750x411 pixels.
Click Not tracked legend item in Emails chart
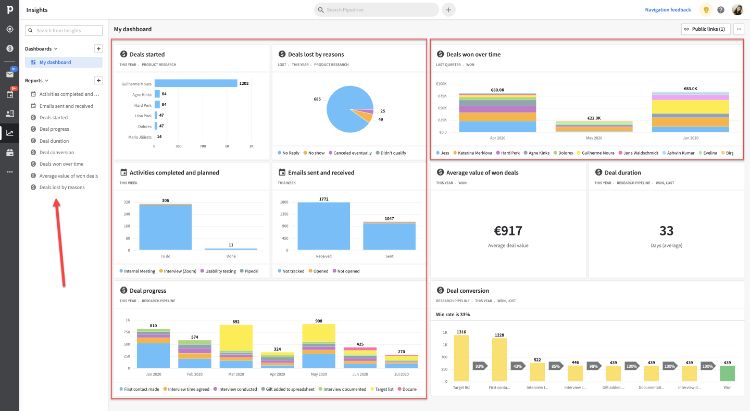click(291, 271)
